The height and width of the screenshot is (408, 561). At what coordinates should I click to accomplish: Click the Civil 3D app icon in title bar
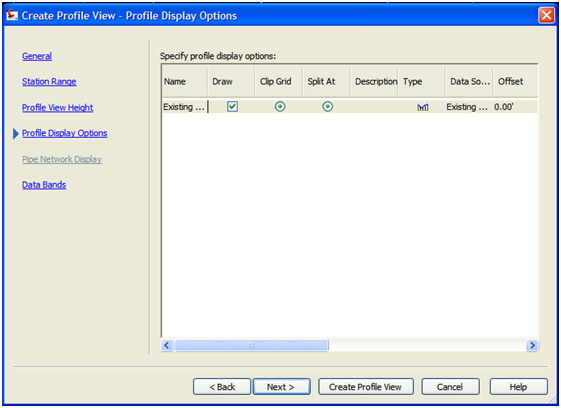(x=11, y=15)
